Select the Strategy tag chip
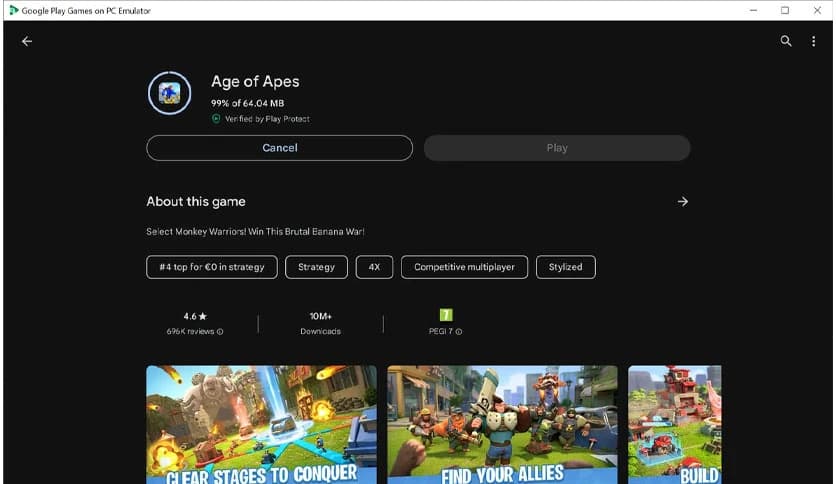 [316, 267]
